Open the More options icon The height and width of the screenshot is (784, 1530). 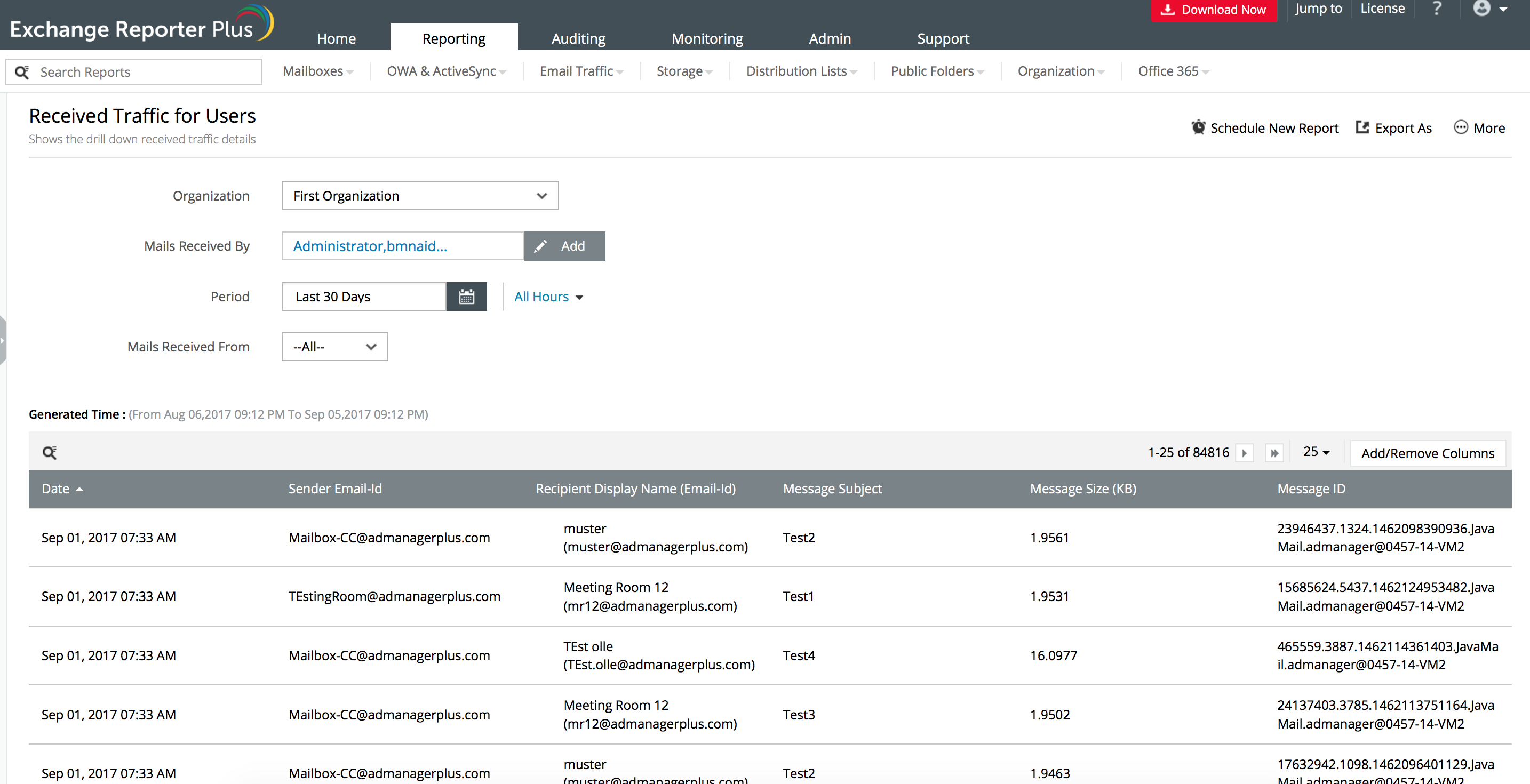click(x=1461, y=127)
